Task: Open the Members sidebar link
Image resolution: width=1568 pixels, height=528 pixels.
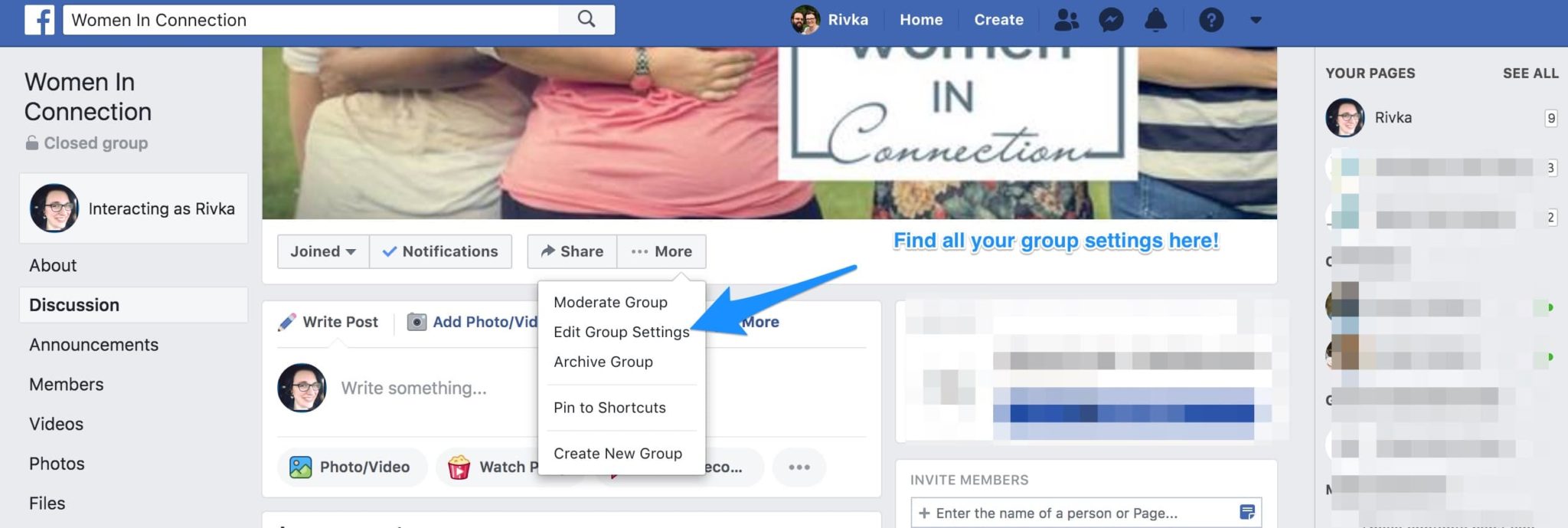Action: pos(67,384)
